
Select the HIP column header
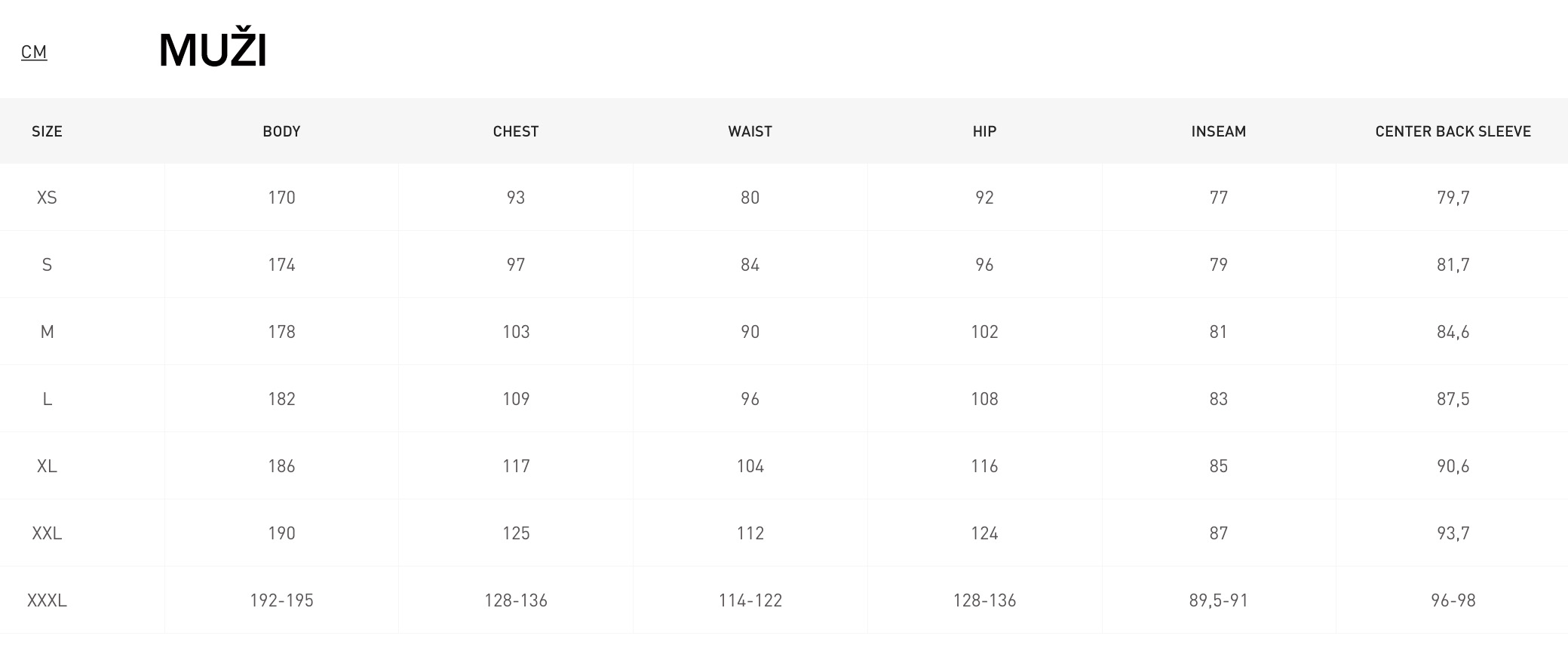[x=984, y=131]
